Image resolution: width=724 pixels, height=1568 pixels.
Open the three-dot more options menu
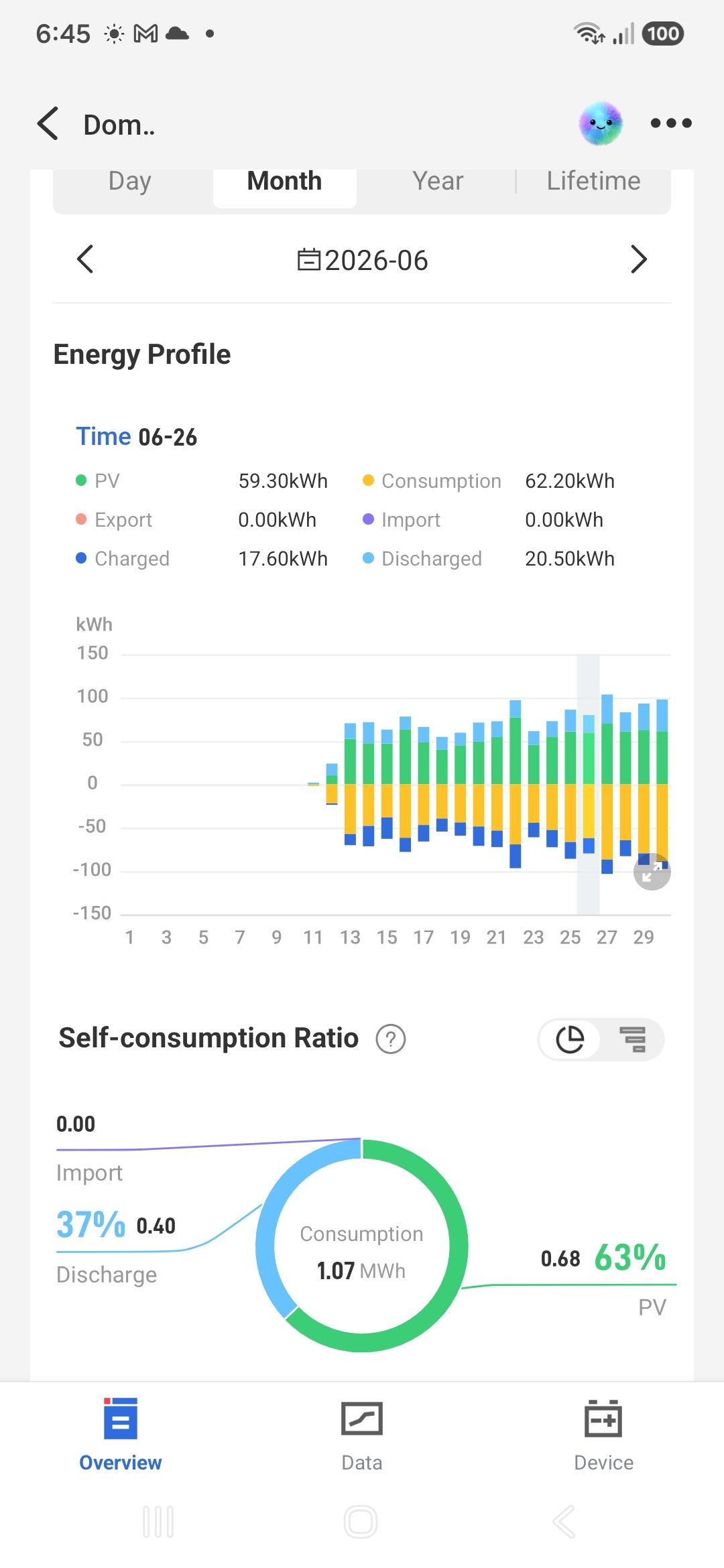click(x=671, y=123)
